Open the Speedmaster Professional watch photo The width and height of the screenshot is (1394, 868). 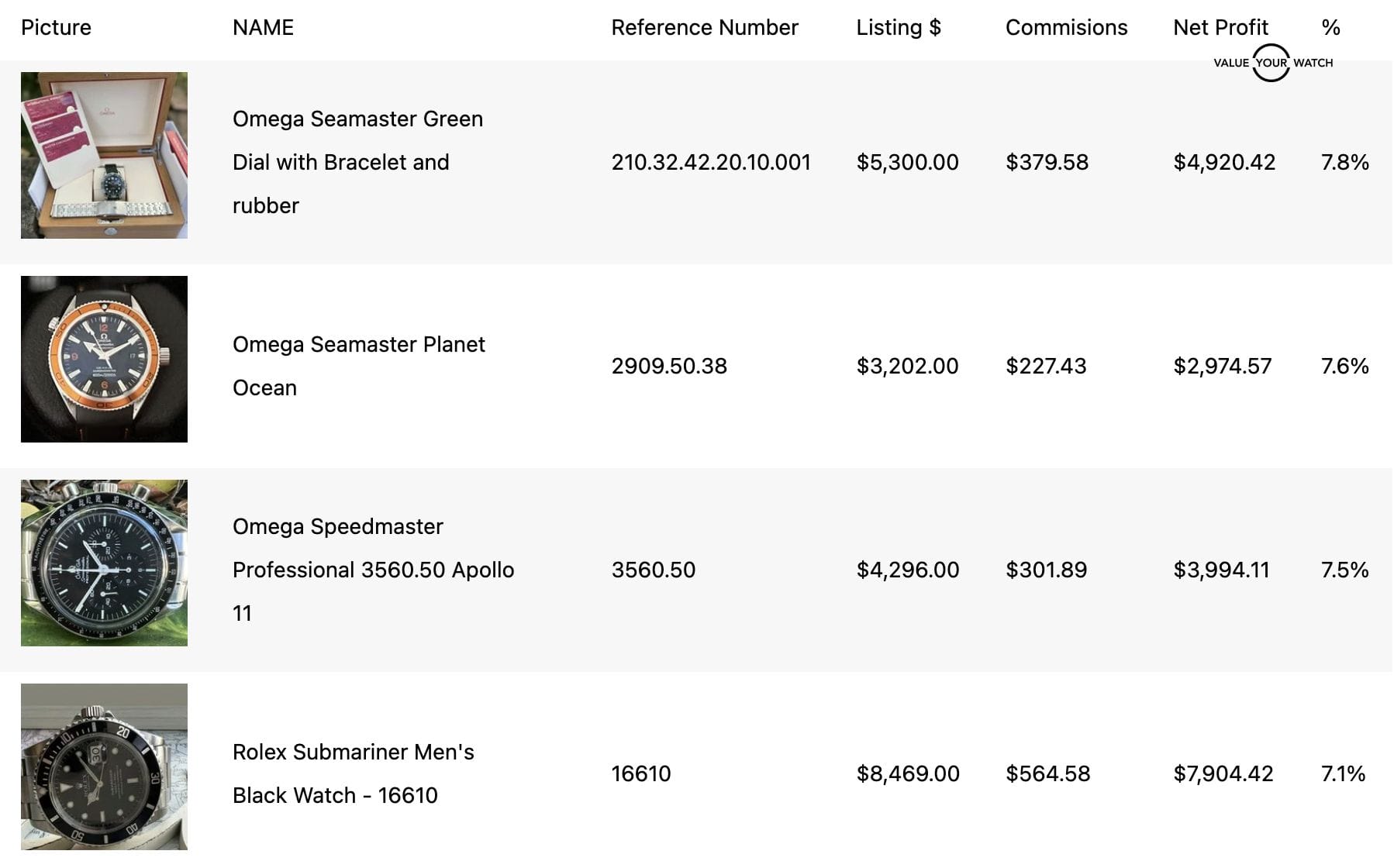[x=104, y=563]
